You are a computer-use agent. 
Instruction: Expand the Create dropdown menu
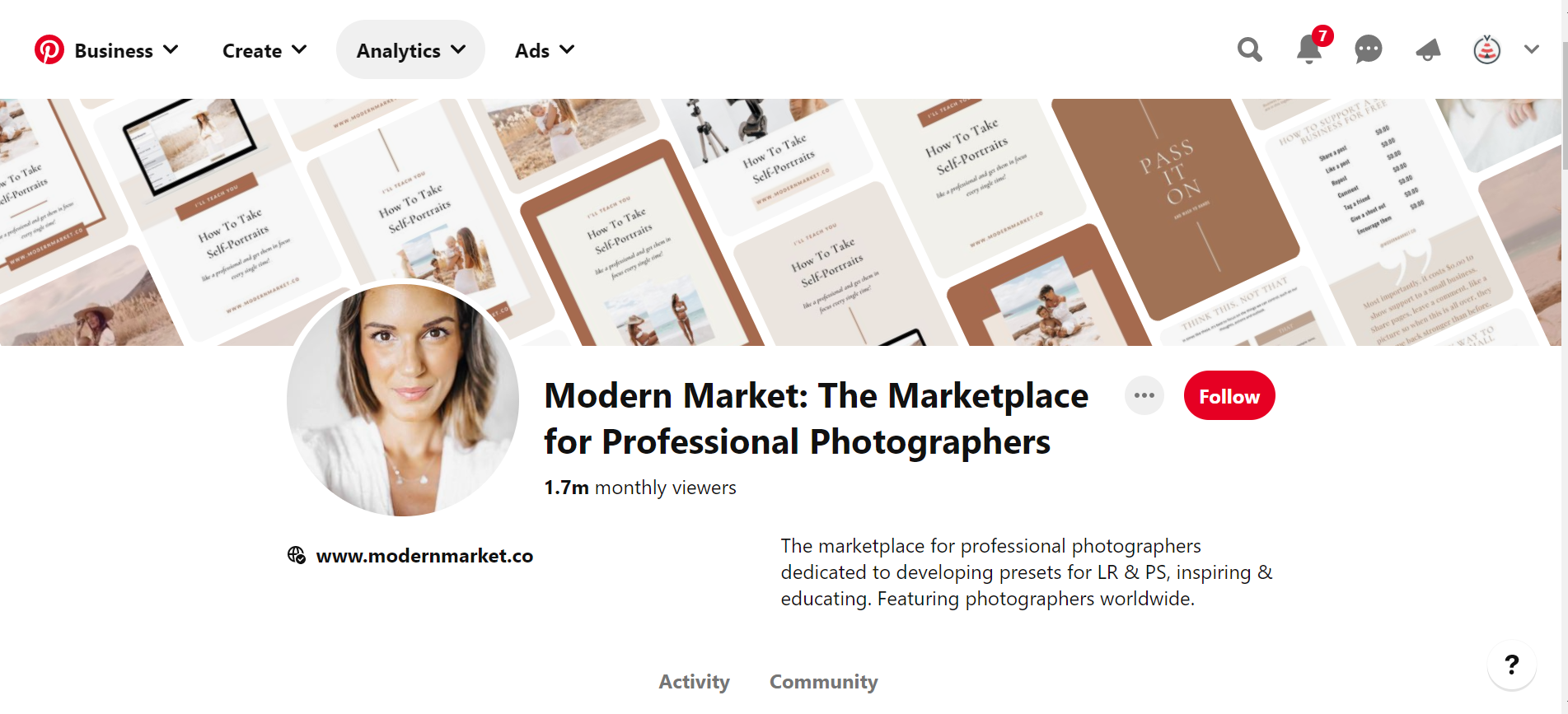point(264,50)
